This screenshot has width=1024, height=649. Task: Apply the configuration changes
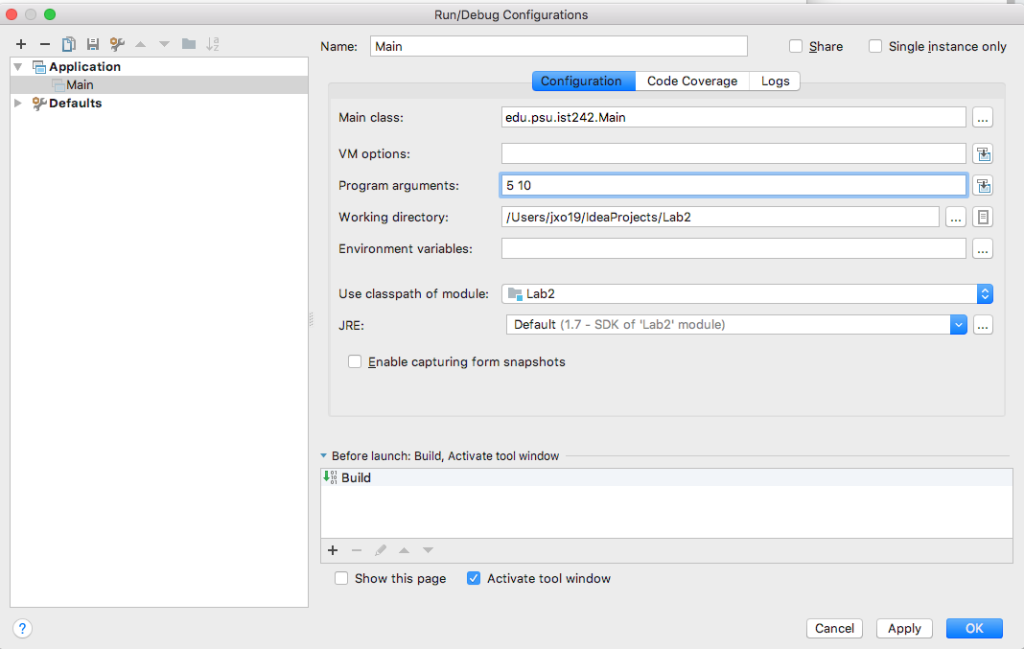(903, 628)
